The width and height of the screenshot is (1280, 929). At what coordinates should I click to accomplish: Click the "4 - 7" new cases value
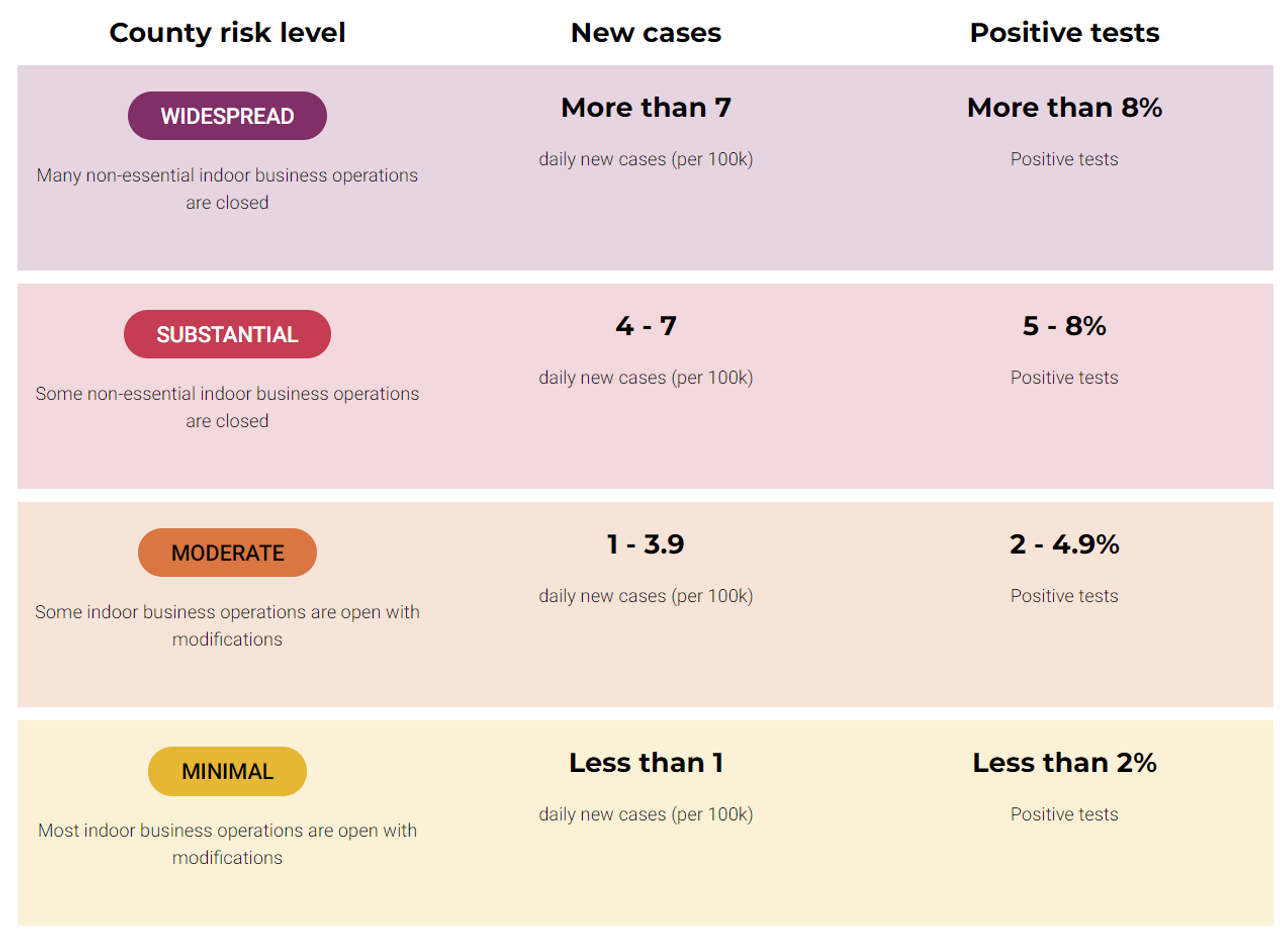pos(645,326)
